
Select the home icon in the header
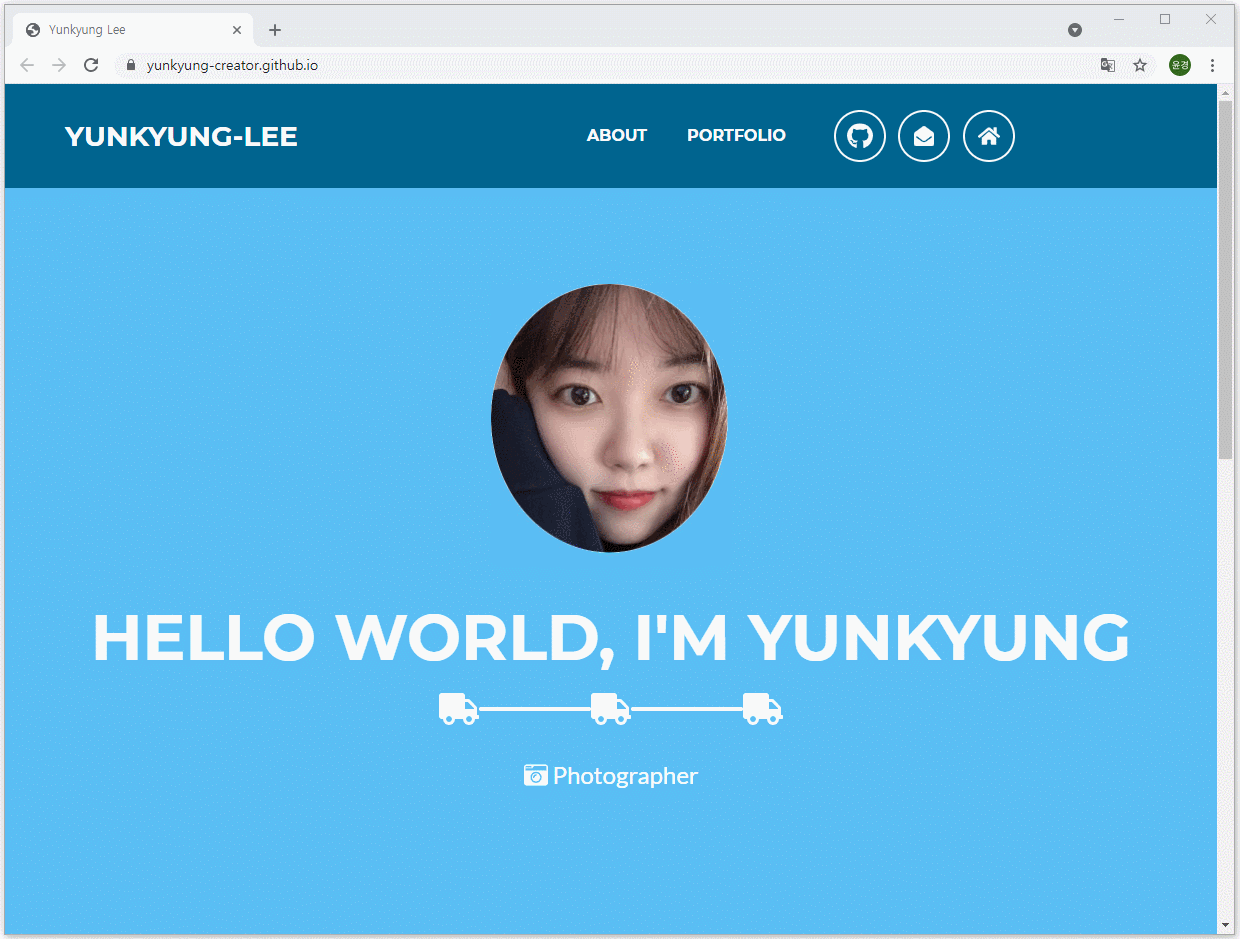click(988, 136)
